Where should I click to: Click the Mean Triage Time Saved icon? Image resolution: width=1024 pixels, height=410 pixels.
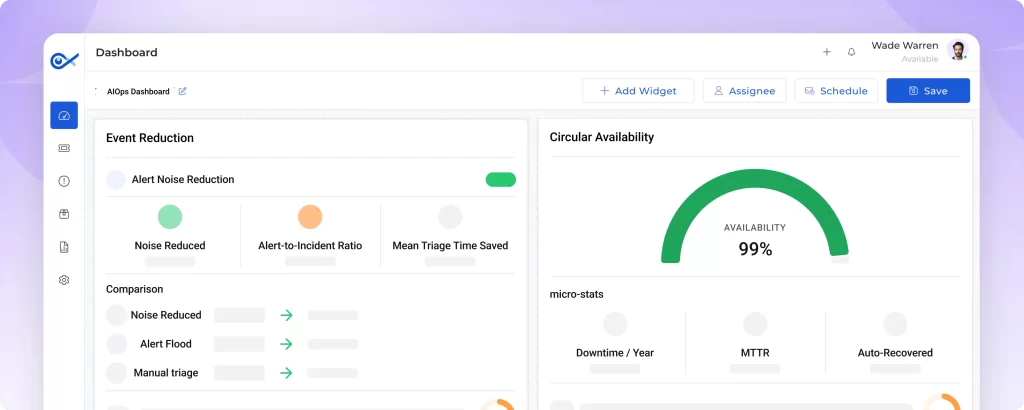click(x=450, y=217)
